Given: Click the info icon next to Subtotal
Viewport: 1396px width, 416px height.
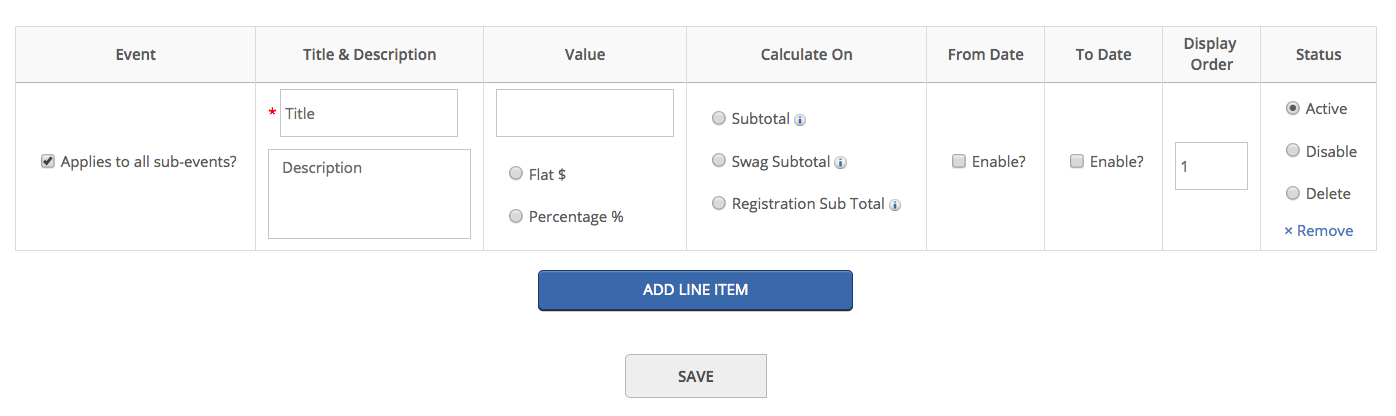Looking at the screenshot, I should [x=800, y=120].
